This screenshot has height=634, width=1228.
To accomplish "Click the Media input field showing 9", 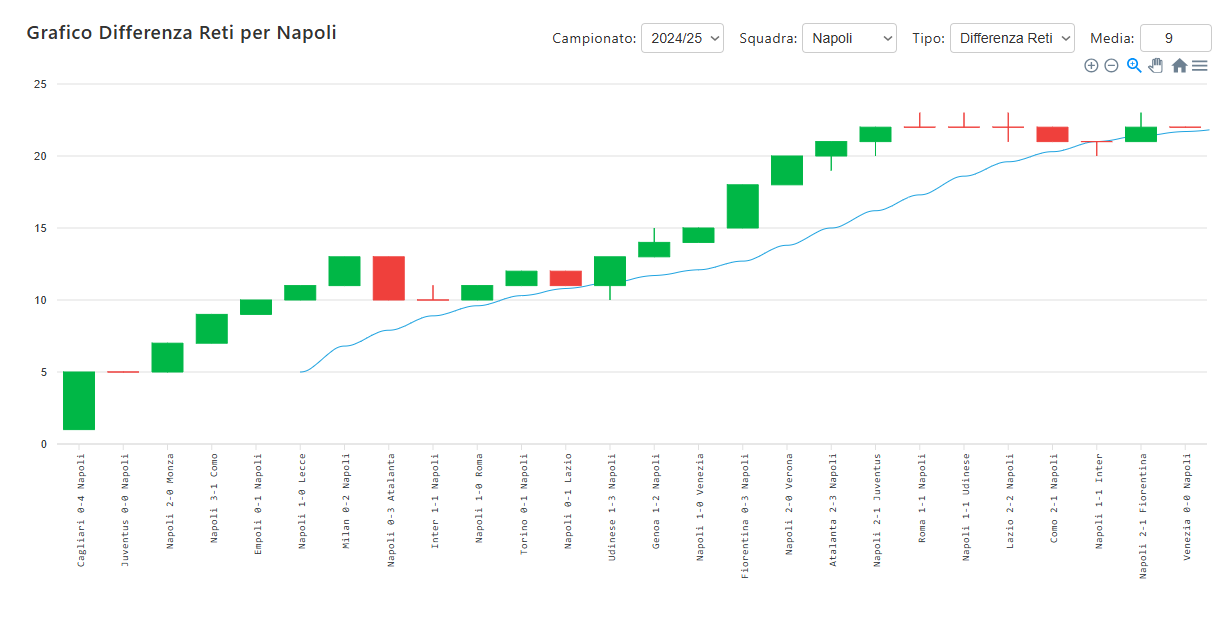I will click(x=1176, y=36).
